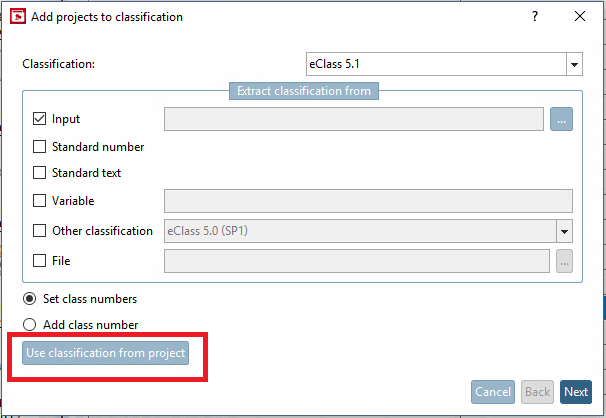Close the Add projects to classification dialog
Image resolution: width=606 pixels, height=418 pixels.
click(580, 16)
